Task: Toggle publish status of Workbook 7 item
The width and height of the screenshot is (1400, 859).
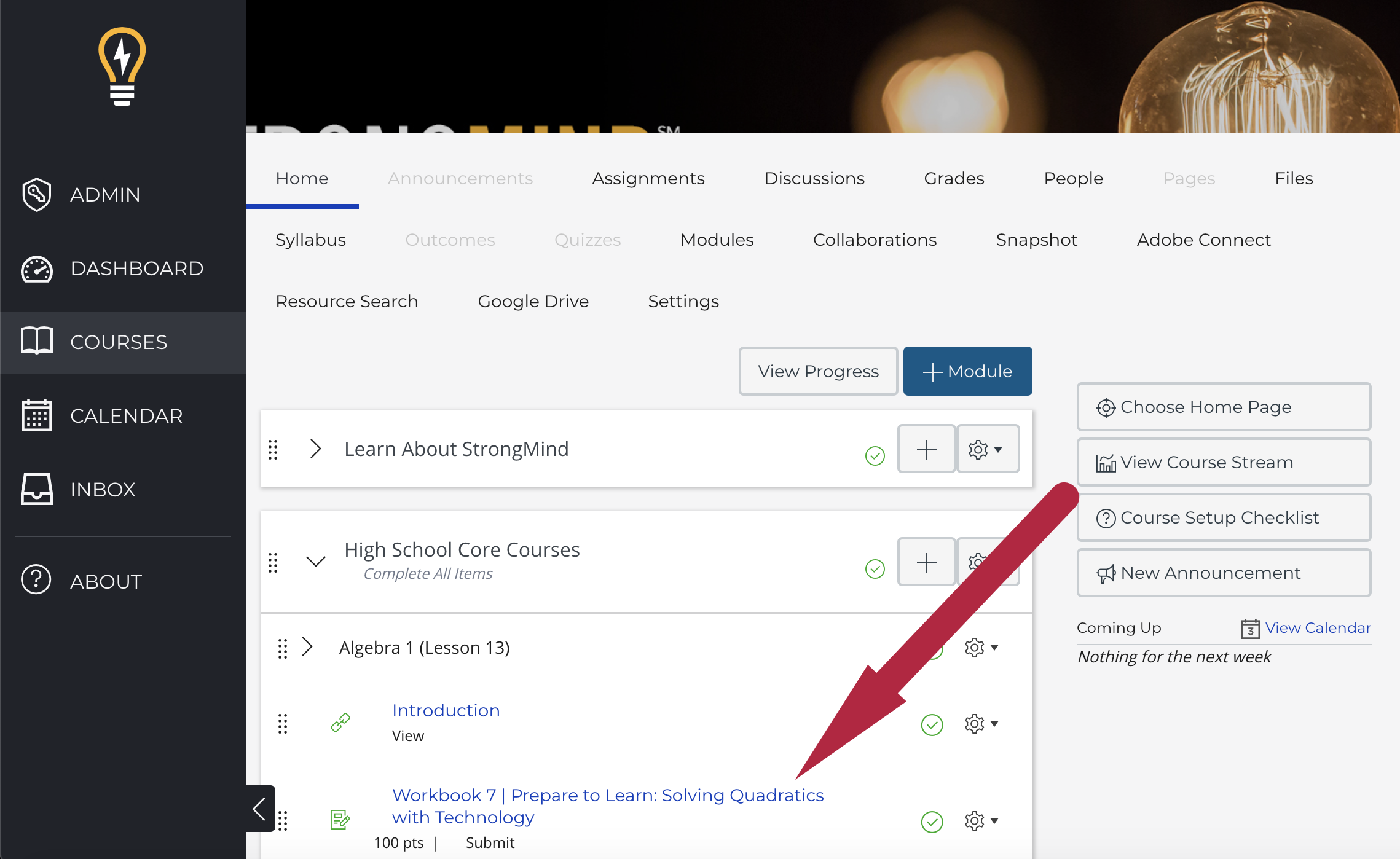Action: click(x=932, y=822)
